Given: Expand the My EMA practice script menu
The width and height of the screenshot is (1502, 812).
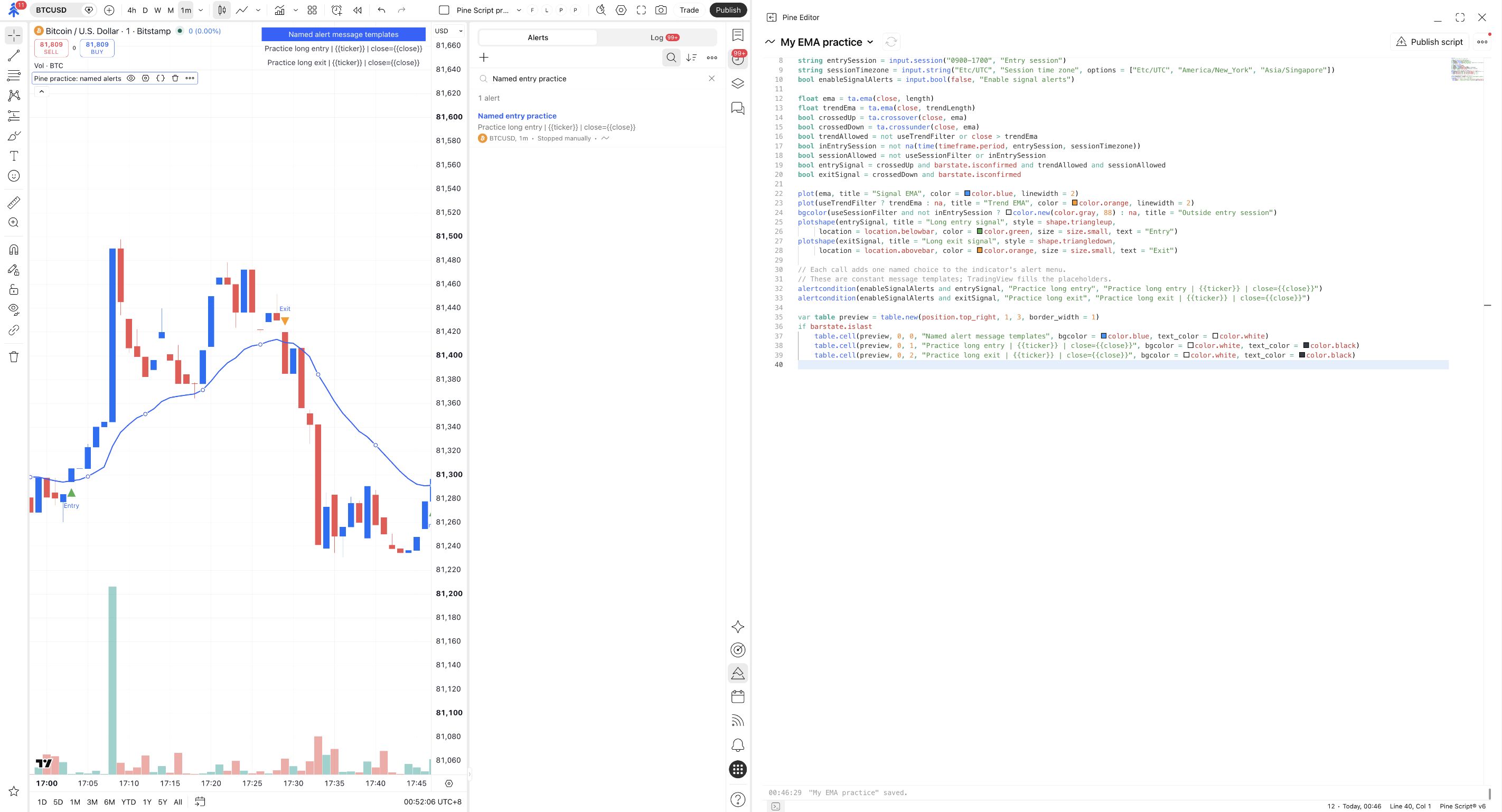Looking at the screenshot, I should click(x=870, y=42).
